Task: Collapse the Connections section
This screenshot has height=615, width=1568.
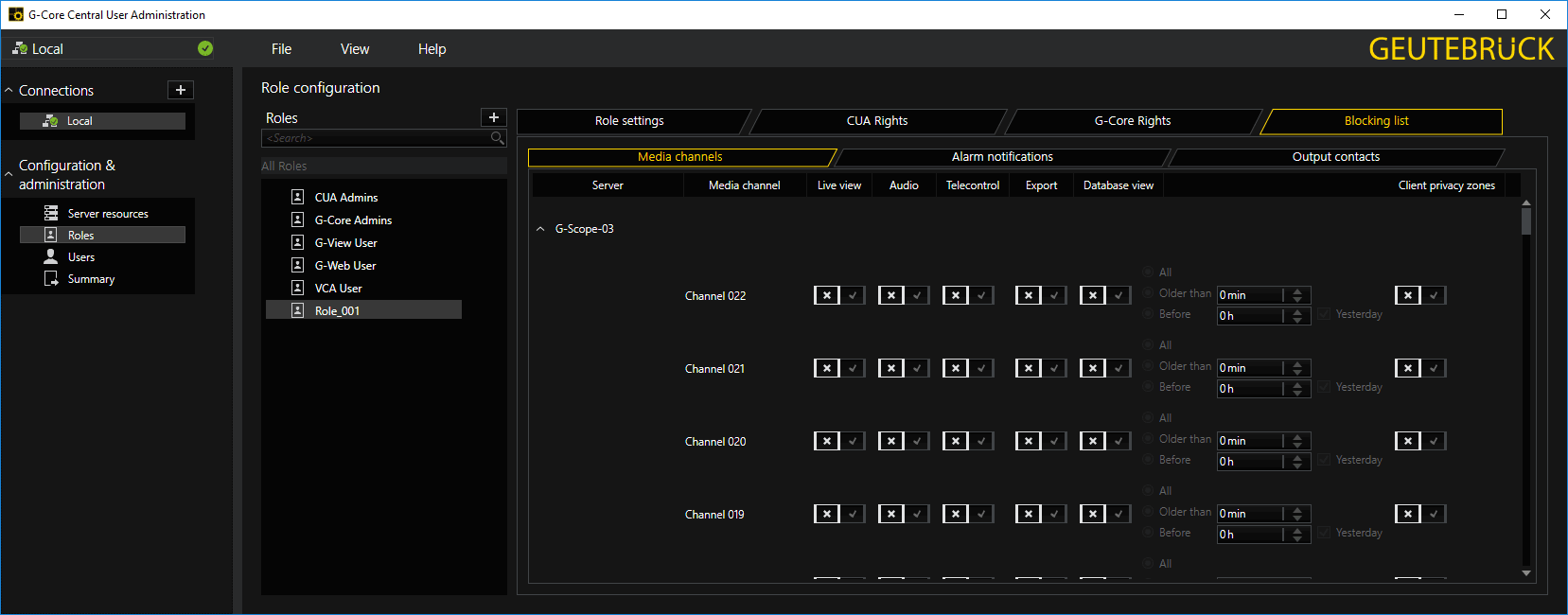Action: click(9, 91)
